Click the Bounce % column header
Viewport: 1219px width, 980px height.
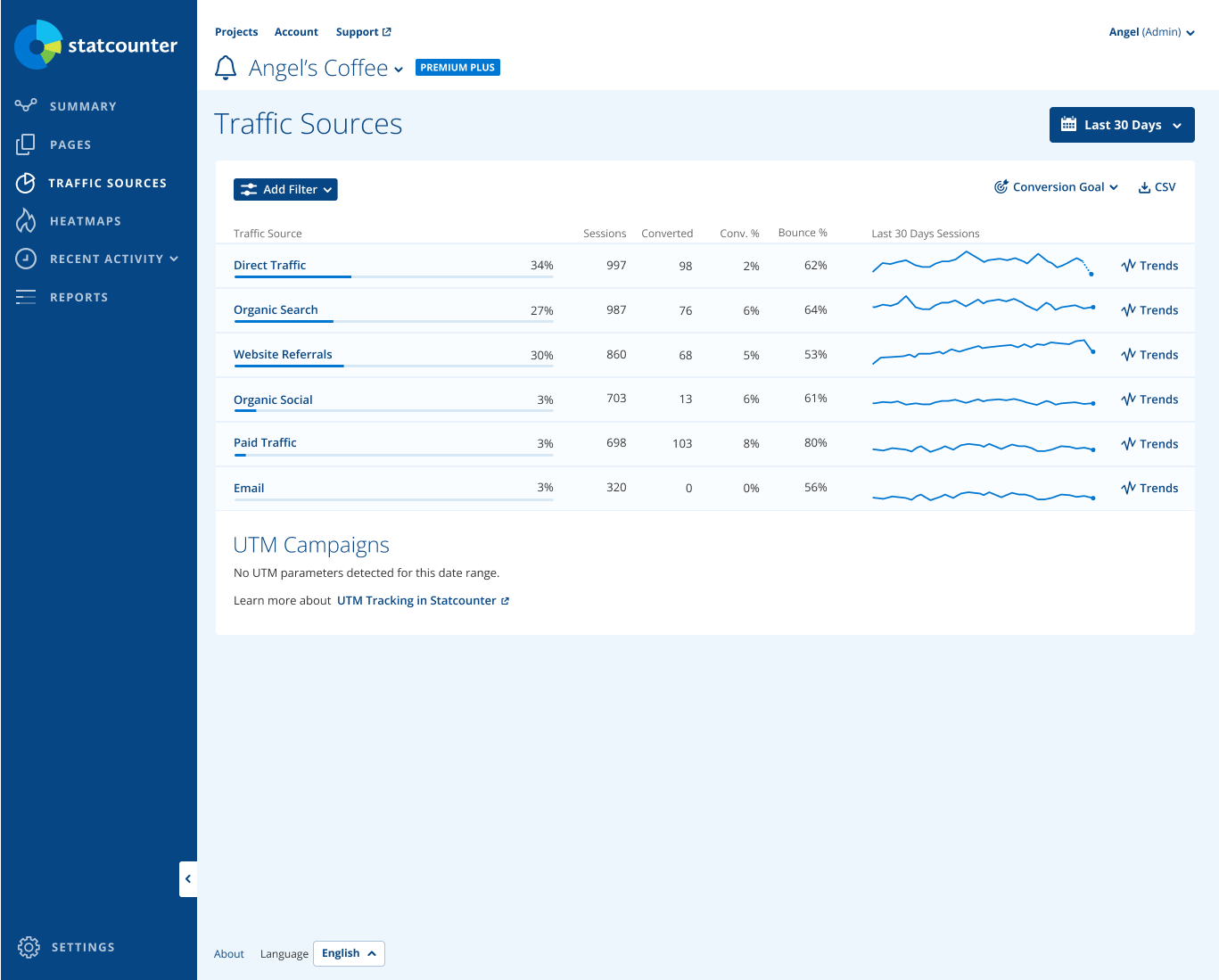pyautogui.click(x=803, y=233)
